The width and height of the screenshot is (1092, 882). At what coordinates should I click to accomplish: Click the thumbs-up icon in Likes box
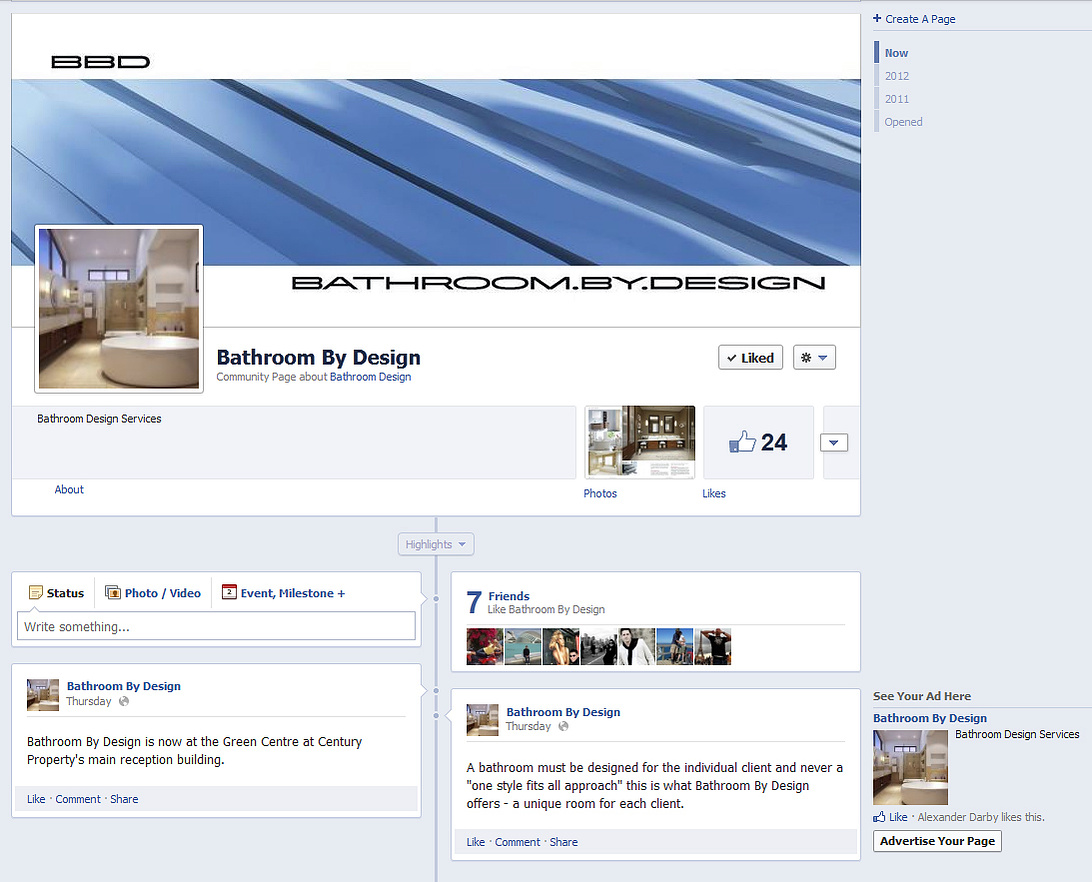742,442
